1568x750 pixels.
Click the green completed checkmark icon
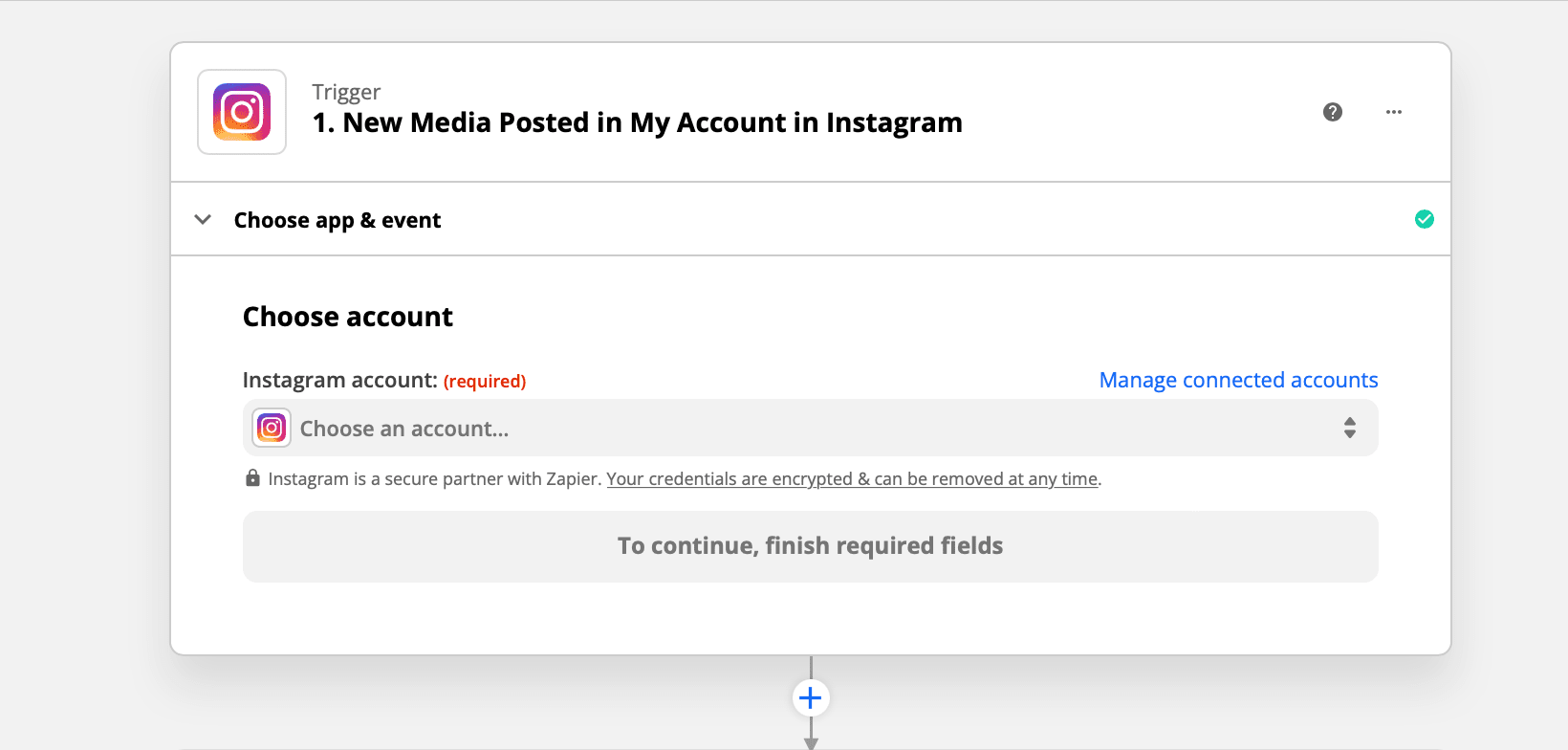pyautogui.click(x=1425, y=219)
